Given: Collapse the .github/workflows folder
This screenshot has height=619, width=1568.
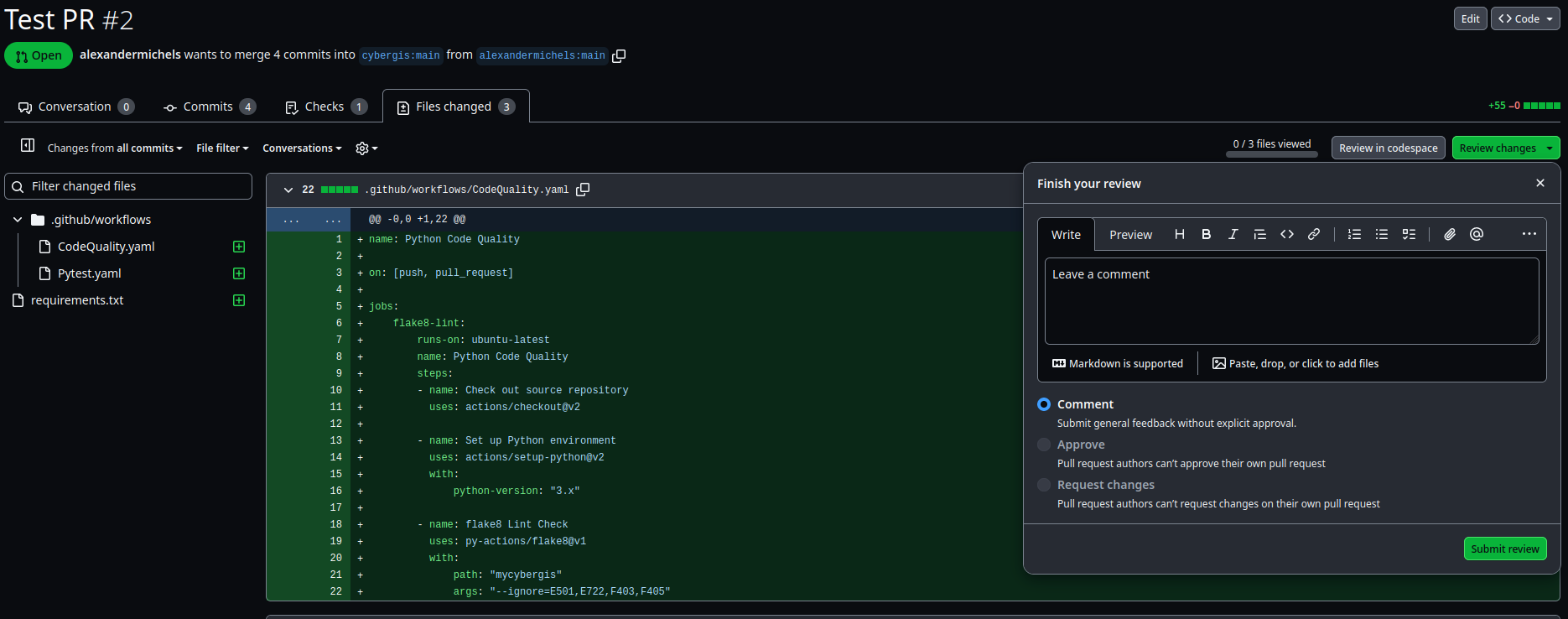Looking at the screenshot, I should (18, 220).
